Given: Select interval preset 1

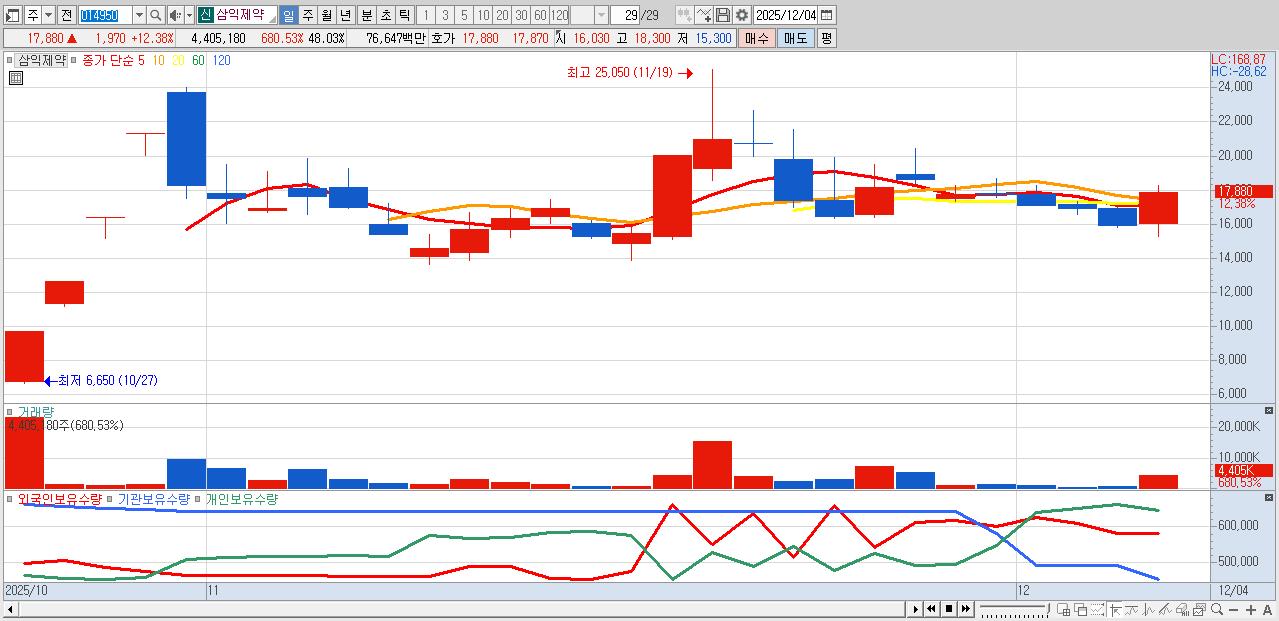Looking at the screenshot, I should point(425,15).
